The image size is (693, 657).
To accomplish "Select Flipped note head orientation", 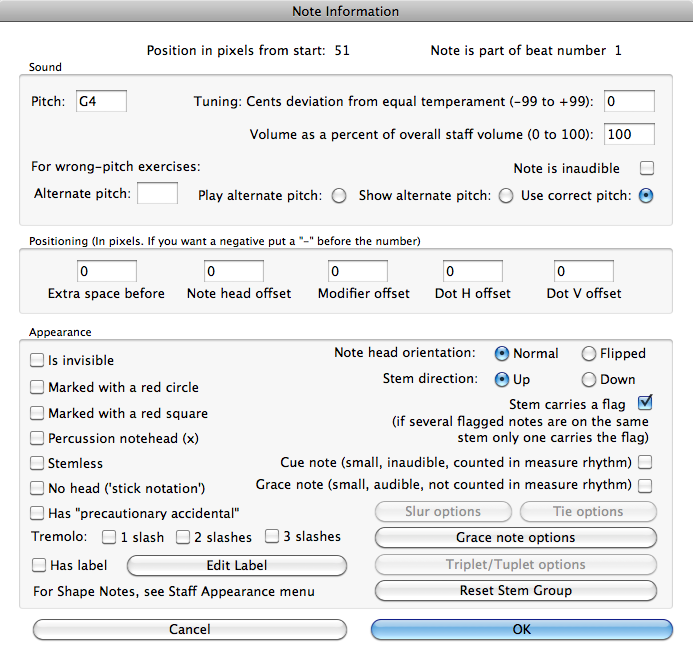I will 589,354.
